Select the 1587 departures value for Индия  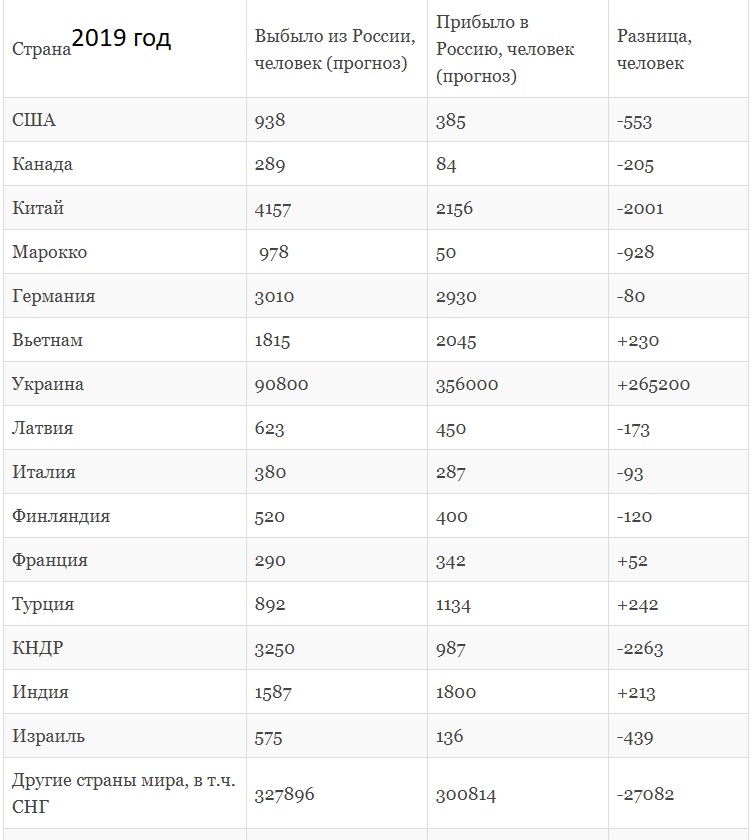point(273,693)
